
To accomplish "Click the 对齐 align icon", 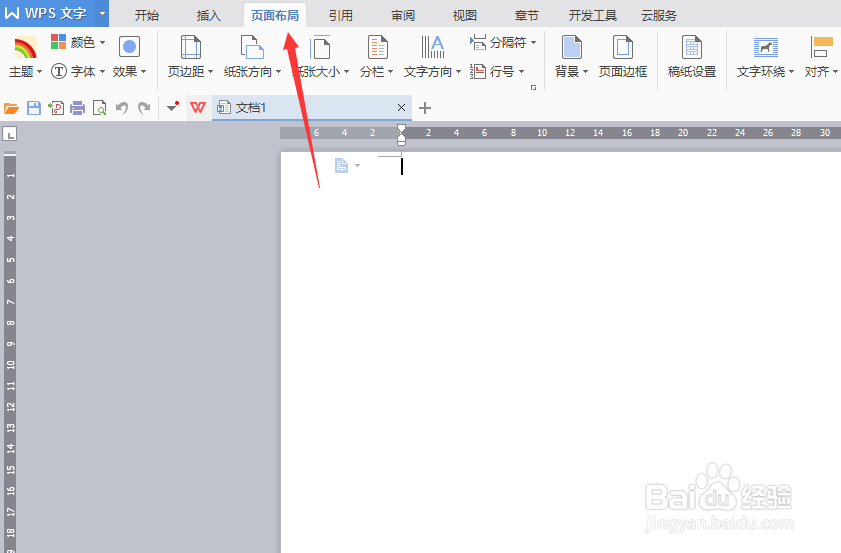I will (822, 47).
